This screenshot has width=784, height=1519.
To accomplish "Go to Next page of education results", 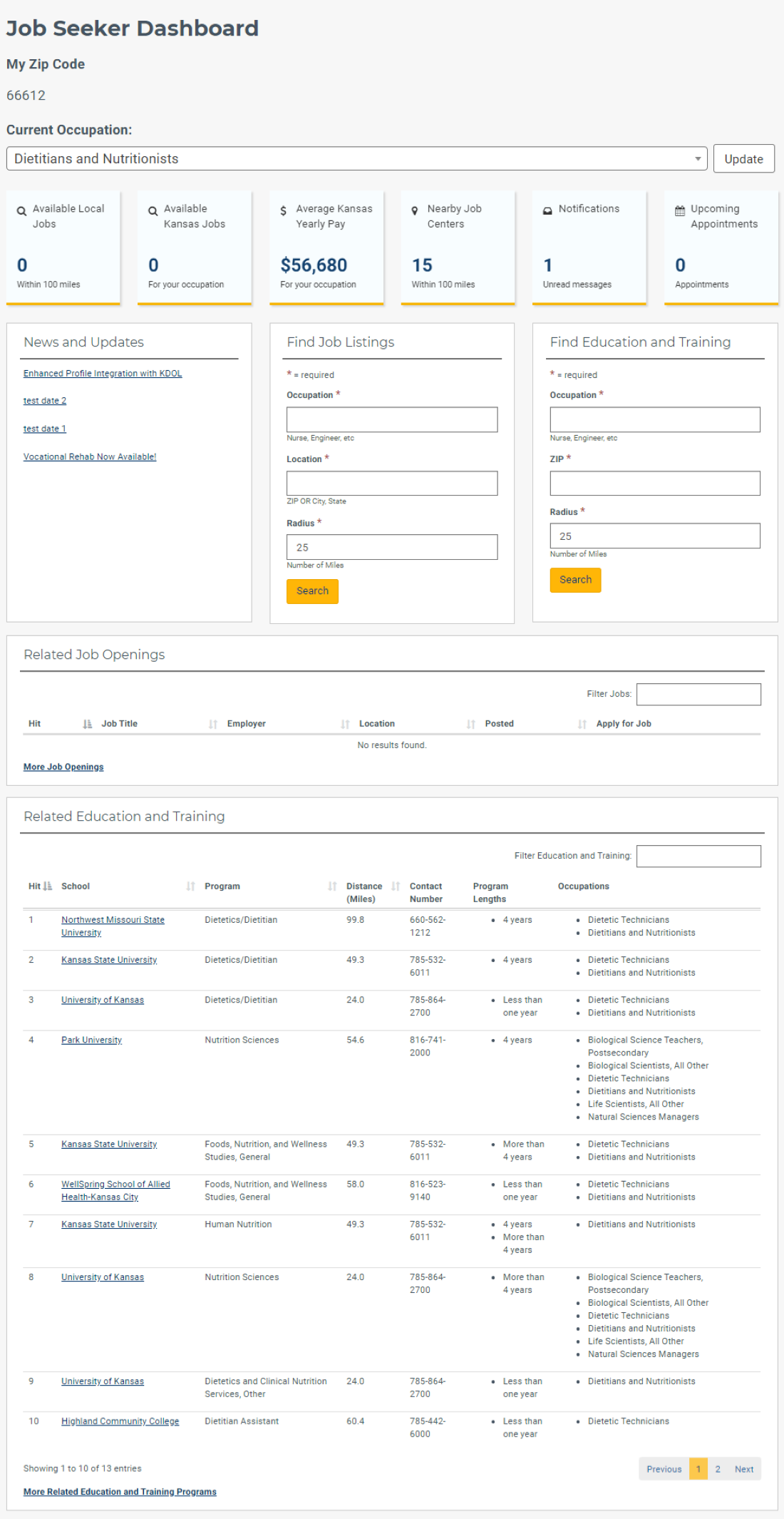I will [x=744, y=1469].
